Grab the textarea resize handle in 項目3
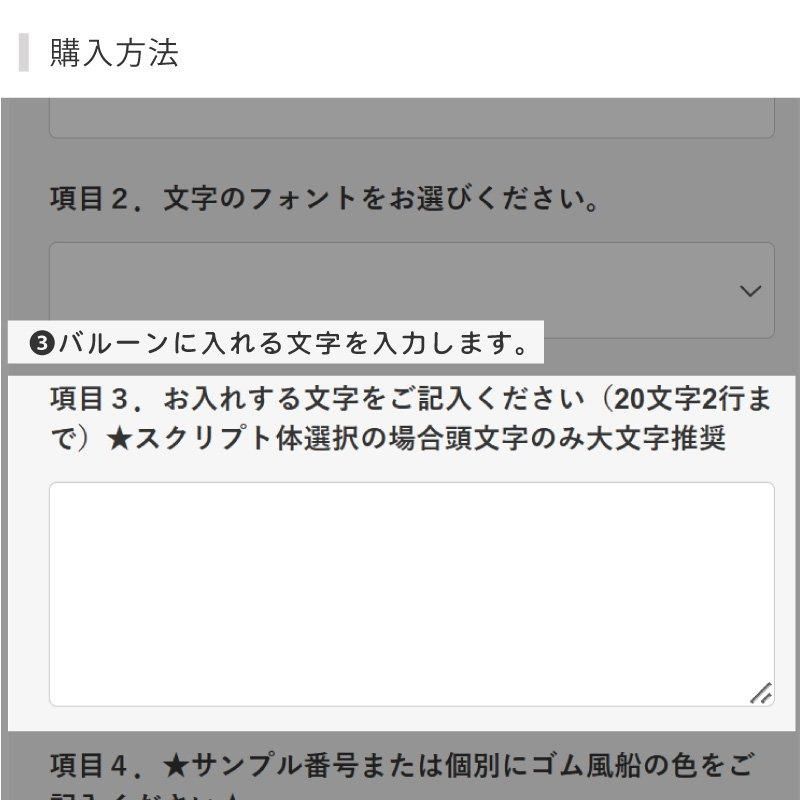Image resolution: width=800 pixels, height=800 pixels. 761,693
